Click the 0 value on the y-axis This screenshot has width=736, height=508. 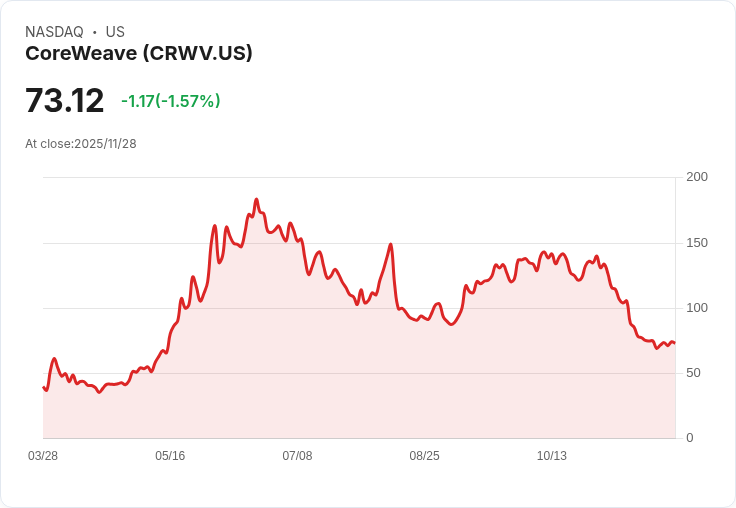690,438
